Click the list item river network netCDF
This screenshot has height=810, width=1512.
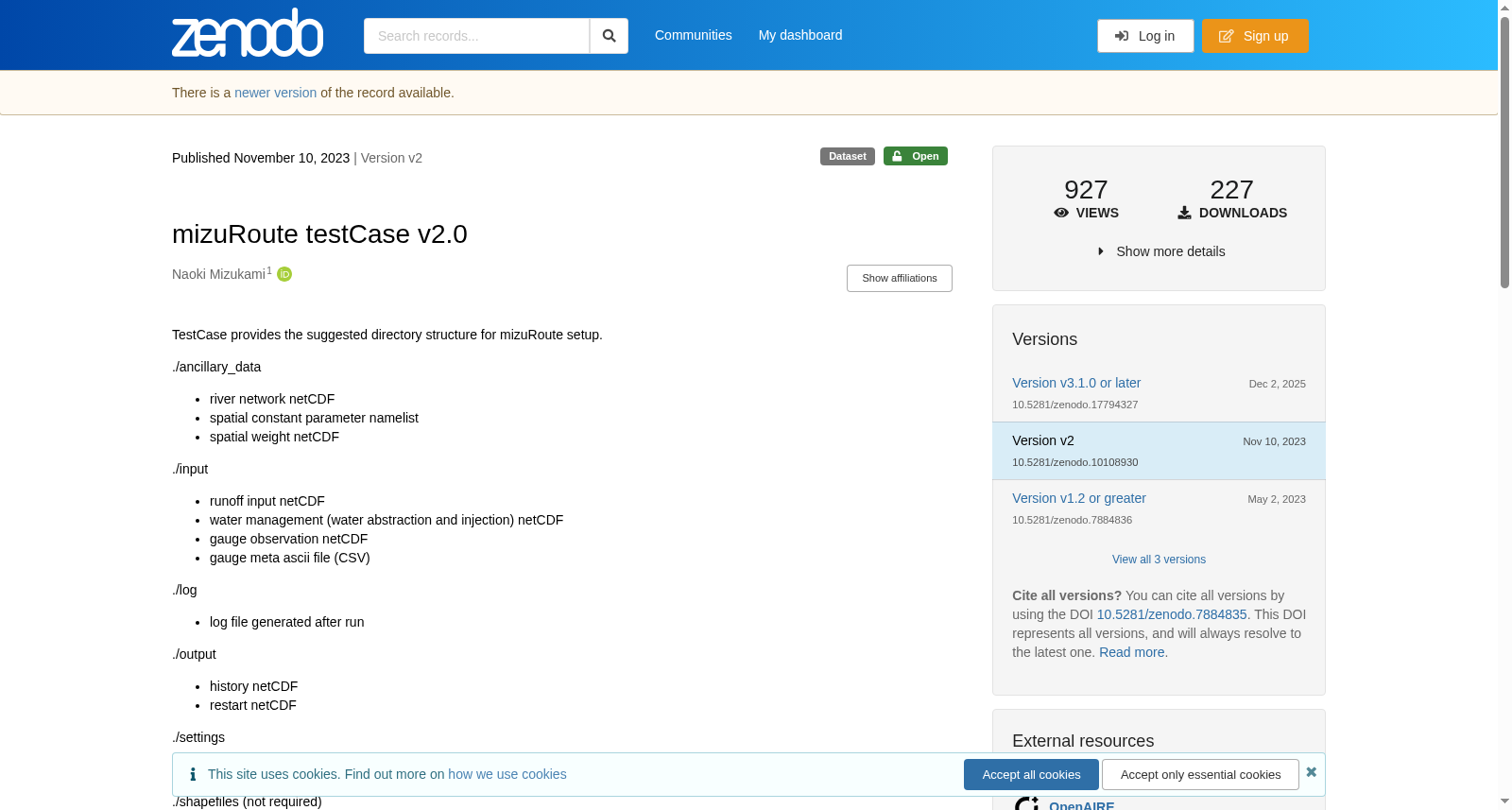[272, 399]
